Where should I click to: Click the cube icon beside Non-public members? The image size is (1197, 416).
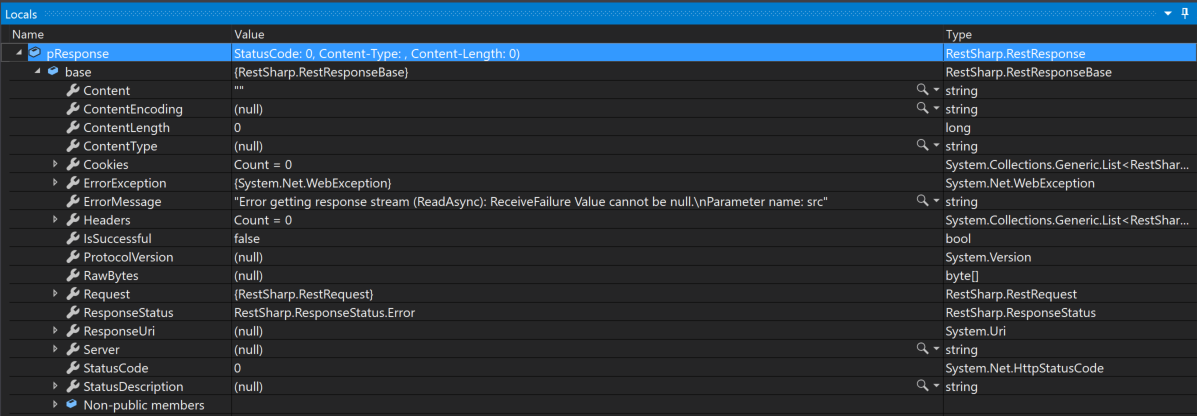[x=72, y=405]
